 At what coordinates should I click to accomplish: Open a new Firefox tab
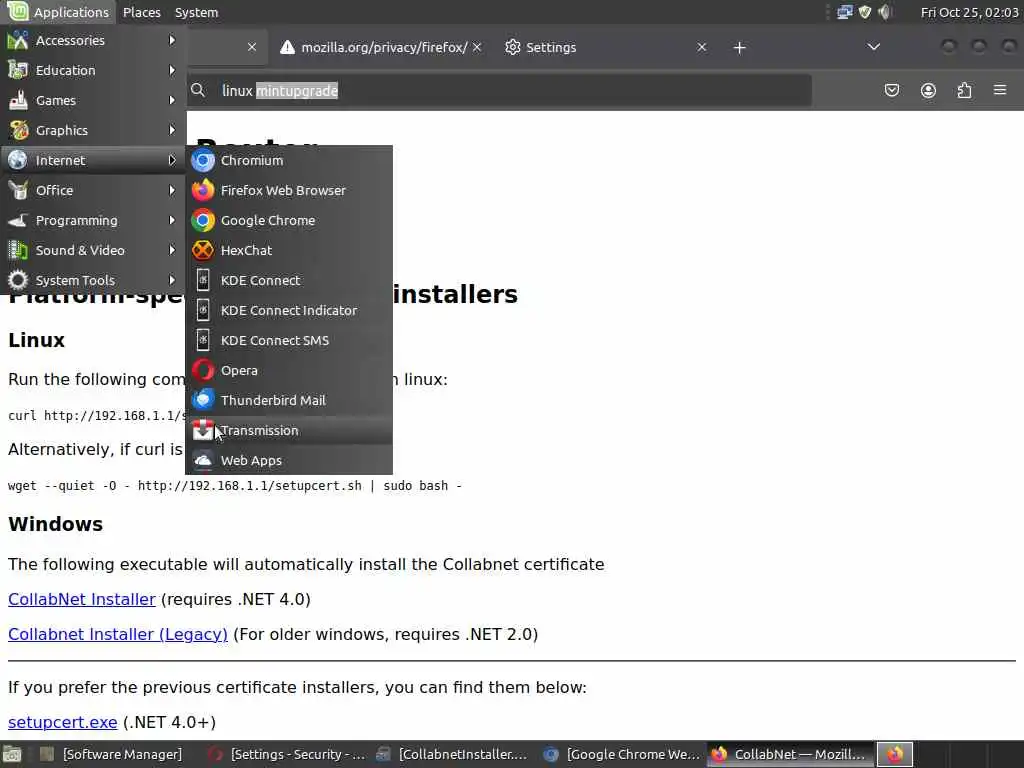point(739,47)
